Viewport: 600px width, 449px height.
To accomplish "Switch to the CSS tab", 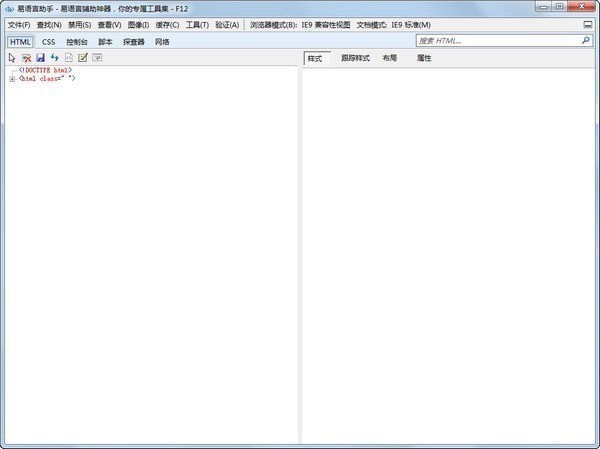I will [x=49, y=42].
